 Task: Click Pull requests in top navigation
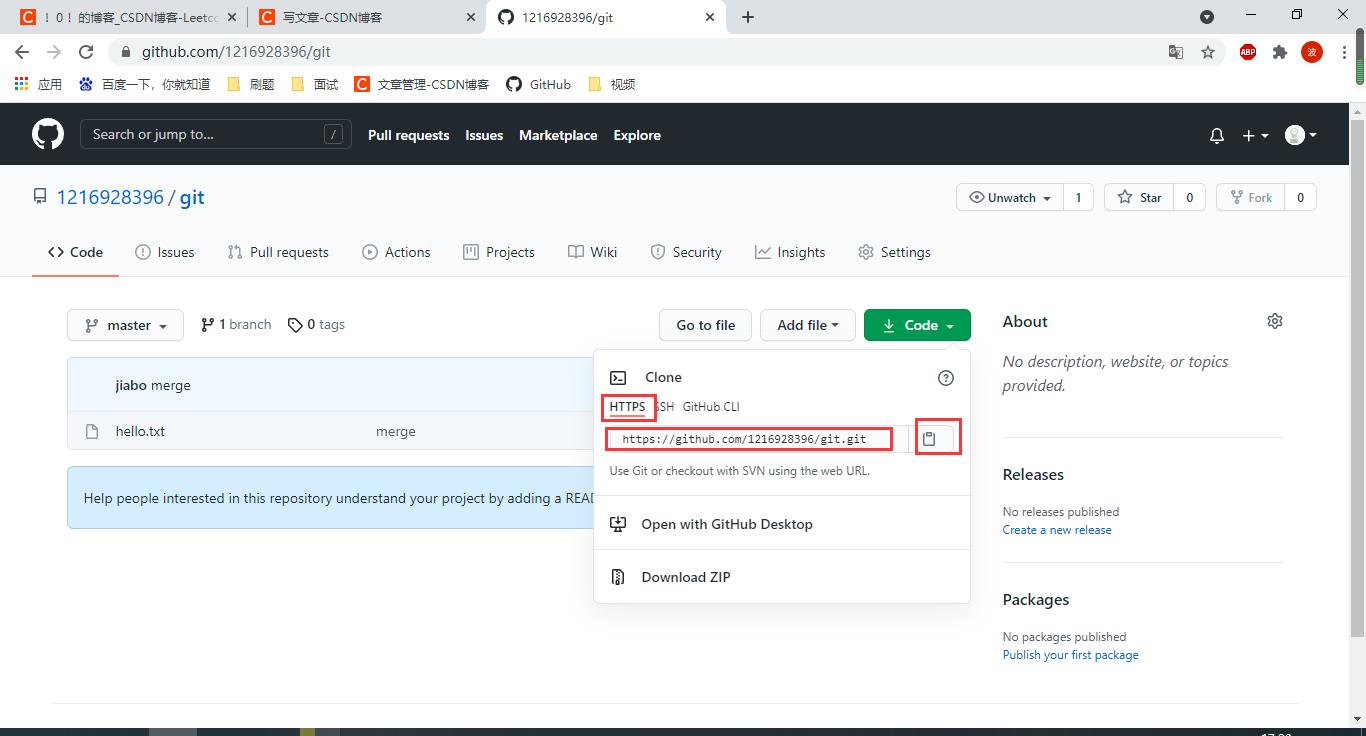point(408,135)
